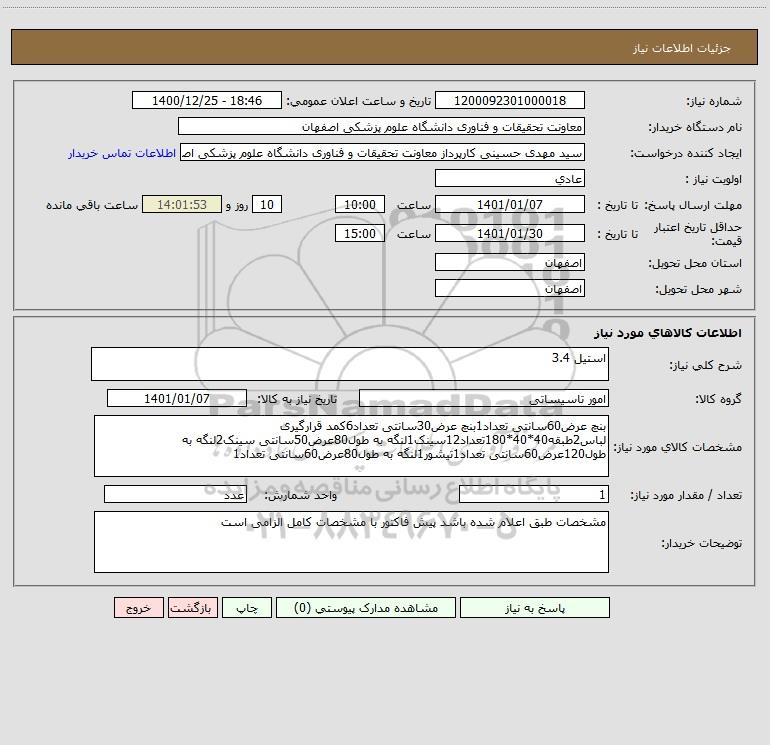Click the توضیحات خریدار label
This screenshot has width=770, height=745.
click(702, 543)
